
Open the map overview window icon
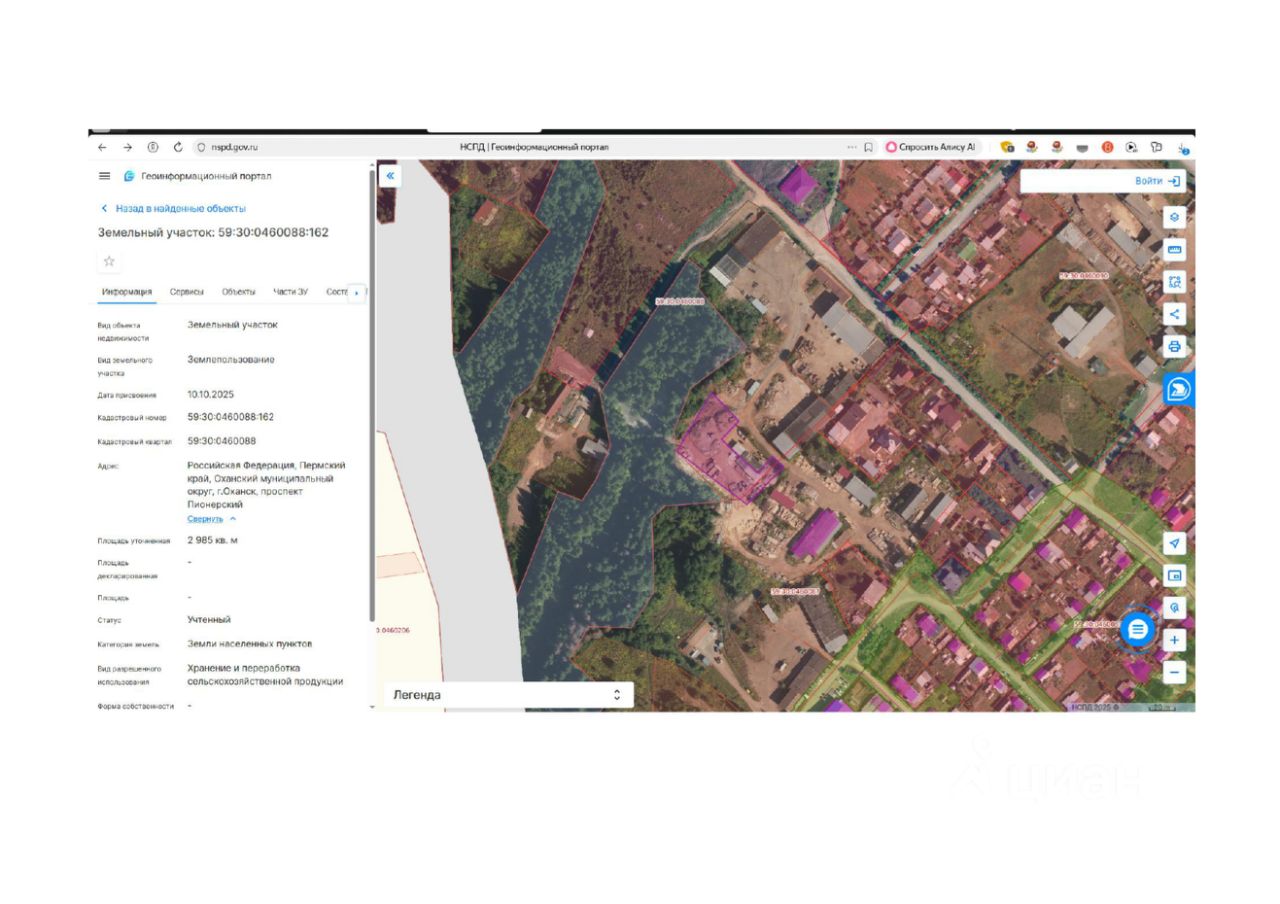click(1175, 575)
